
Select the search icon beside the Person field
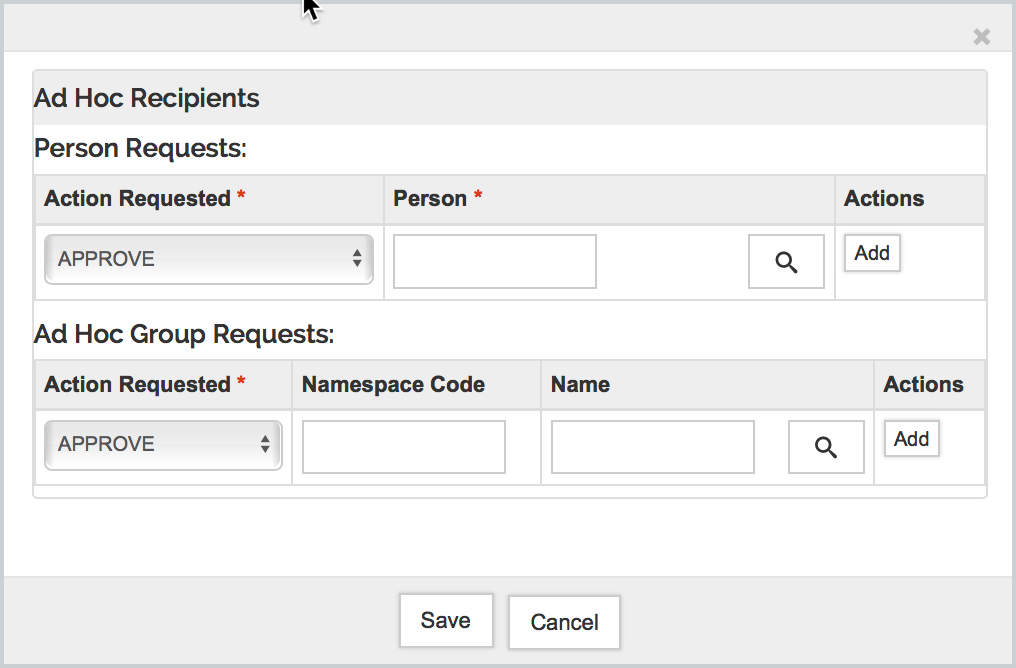point(786,261)
